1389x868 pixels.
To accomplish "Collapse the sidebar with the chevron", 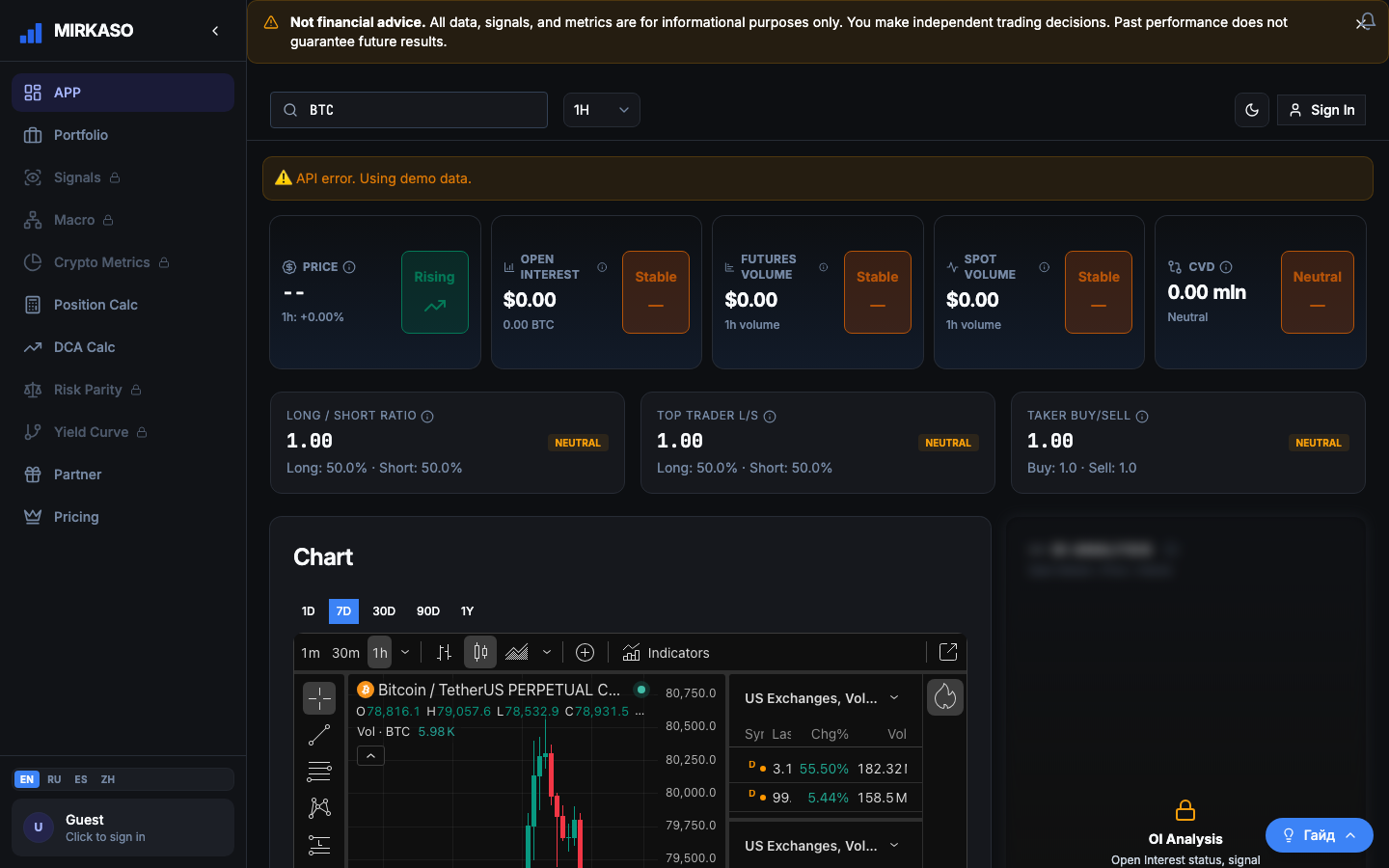I will [215, 31].
